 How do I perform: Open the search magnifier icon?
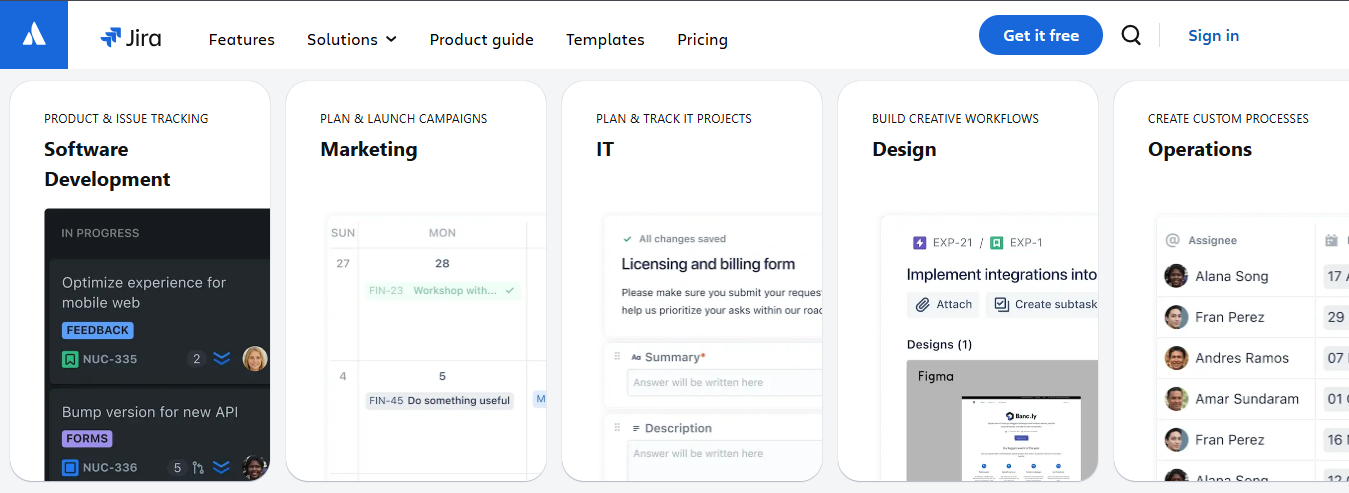point(1131,35)
